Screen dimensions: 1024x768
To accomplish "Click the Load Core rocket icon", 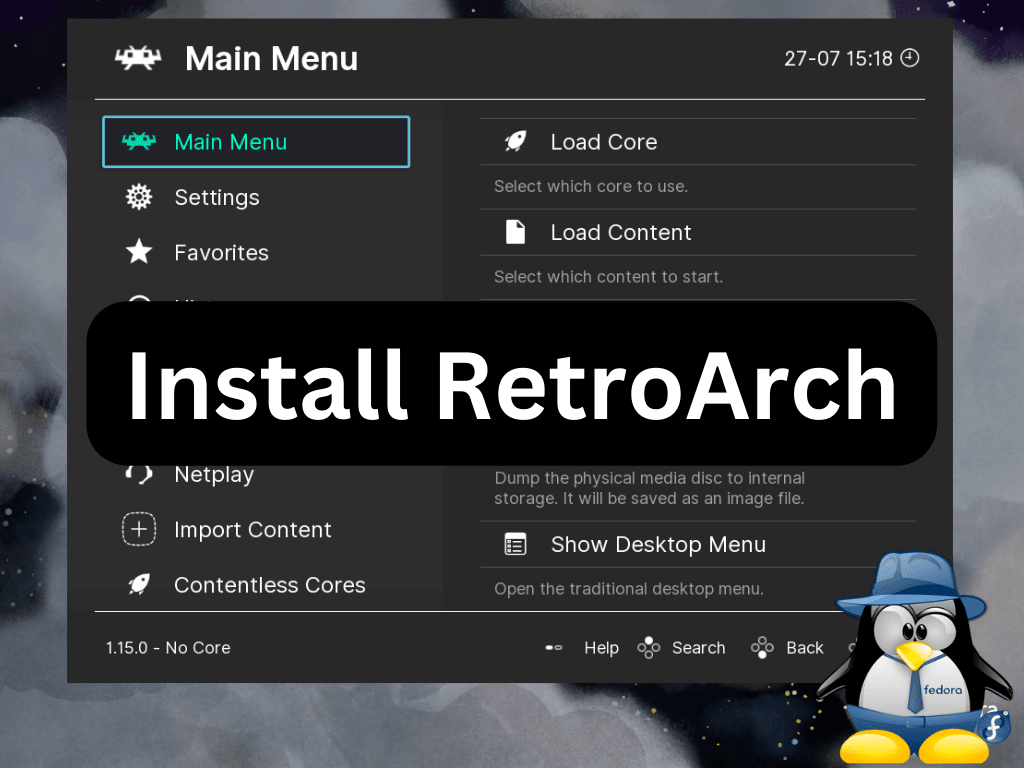I will click(x=515, y=141).
